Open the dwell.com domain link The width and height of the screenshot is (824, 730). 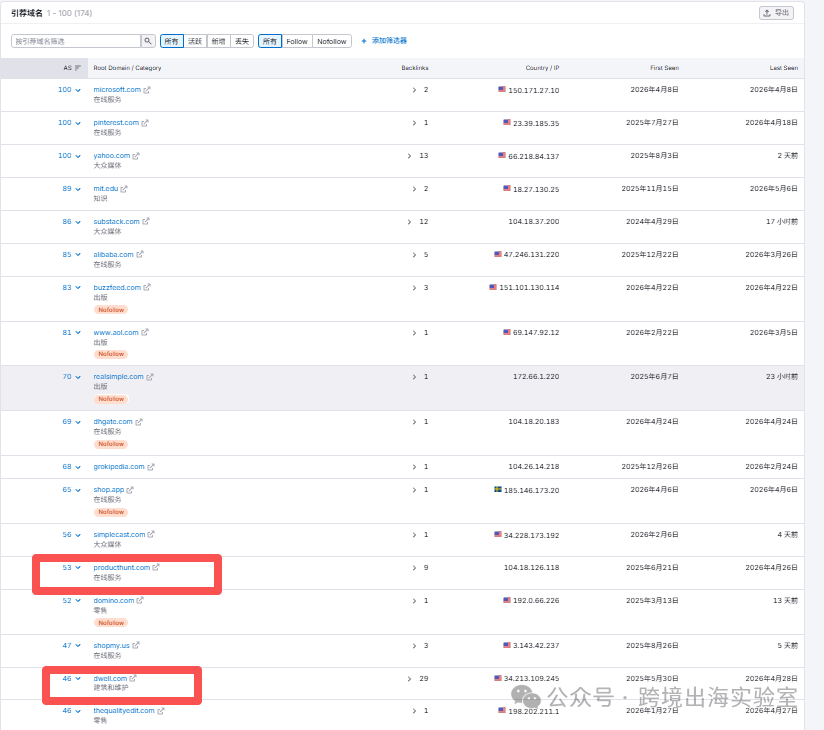point(110,678)
